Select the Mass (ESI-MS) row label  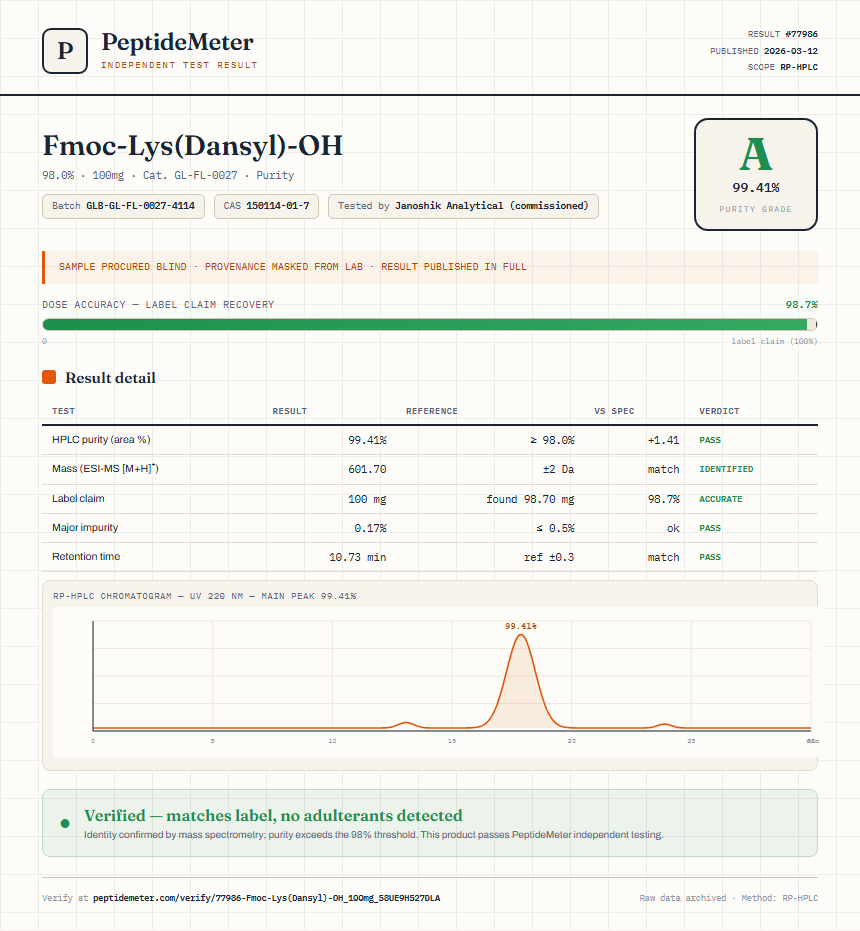coord(105,468)
